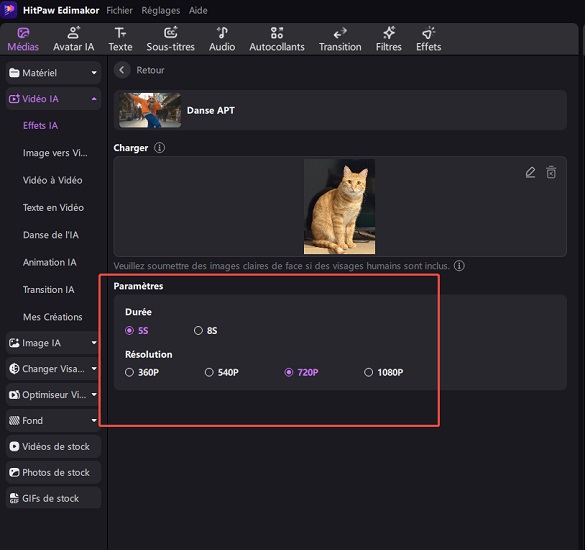Select the 5S duration radio button
Image resolution: width=585 pixels, height=550 pixels.
129,331
